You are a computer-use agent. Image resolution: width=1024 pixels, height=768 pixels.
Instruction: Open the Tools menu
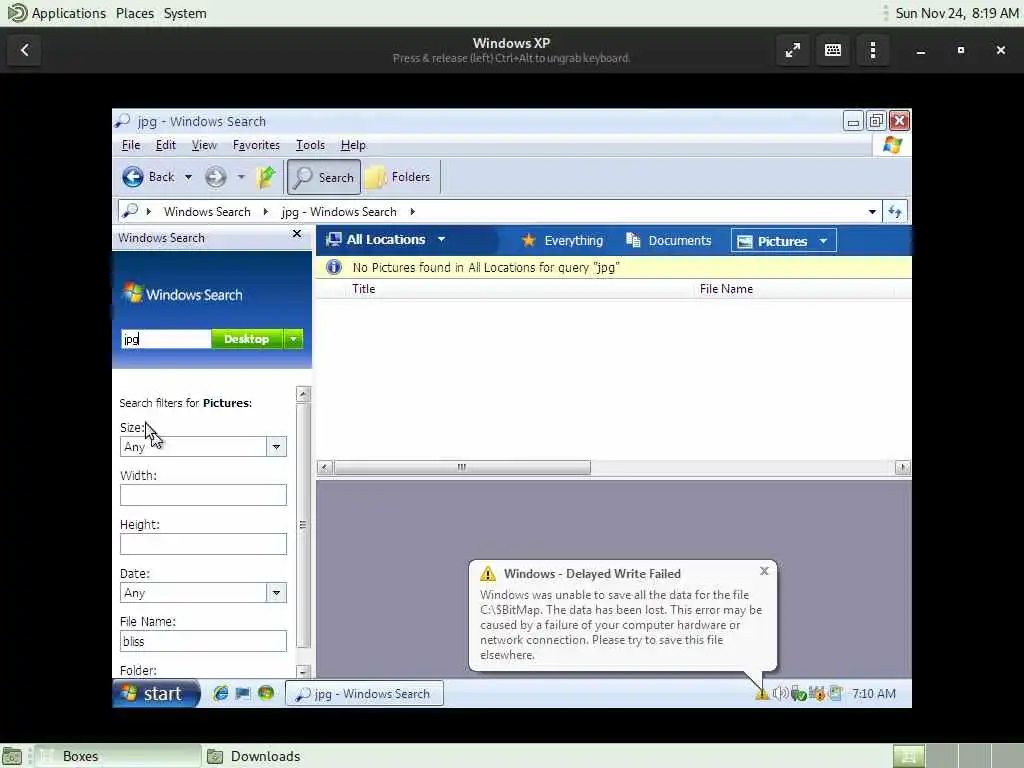click(310, 145)
